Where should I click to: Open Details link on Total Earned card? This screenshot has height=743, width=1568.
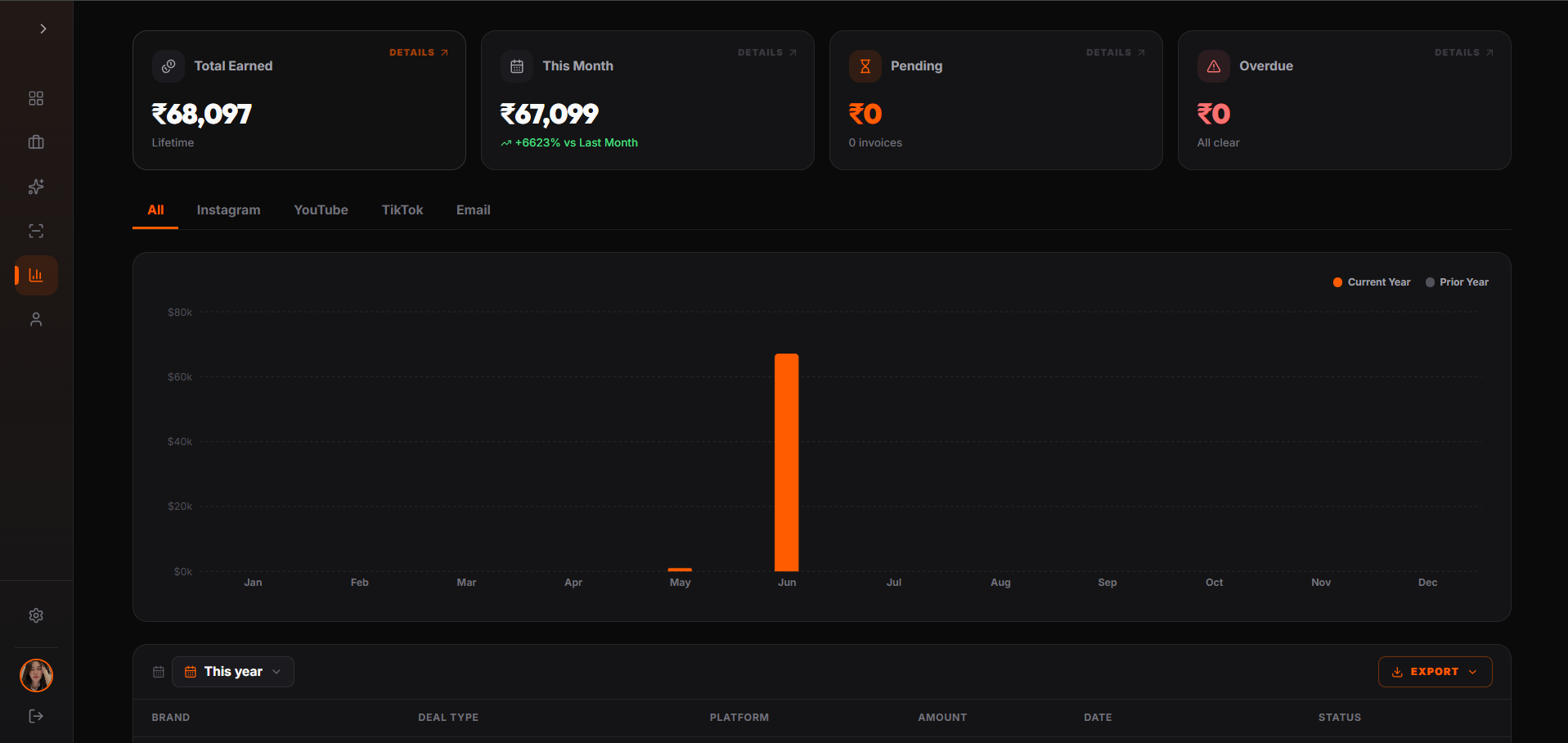click(x=419, y=52)
